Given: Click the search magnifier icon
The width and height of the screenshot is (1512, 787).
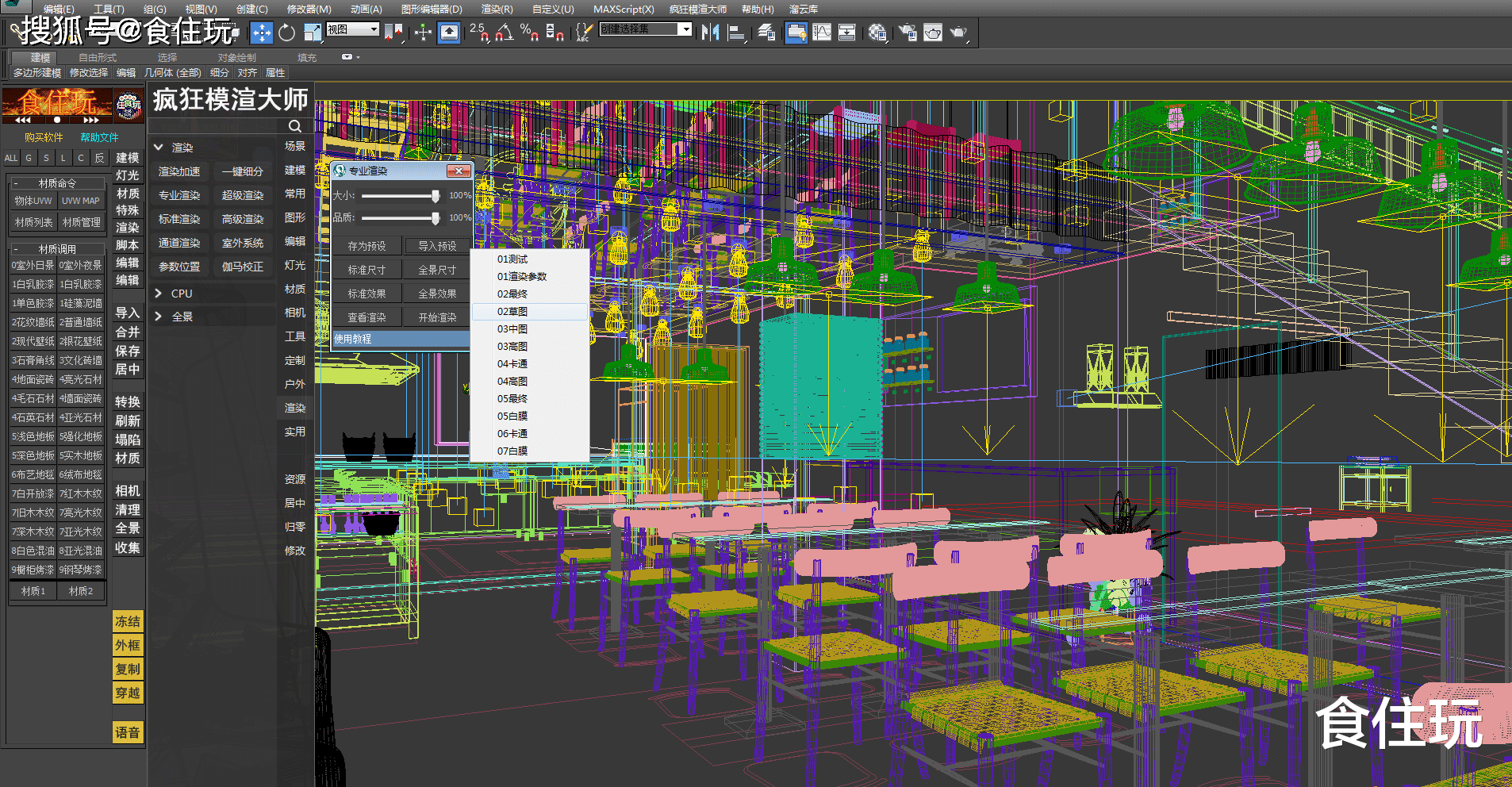Looking at the screenshot, I should coord(294,126).
